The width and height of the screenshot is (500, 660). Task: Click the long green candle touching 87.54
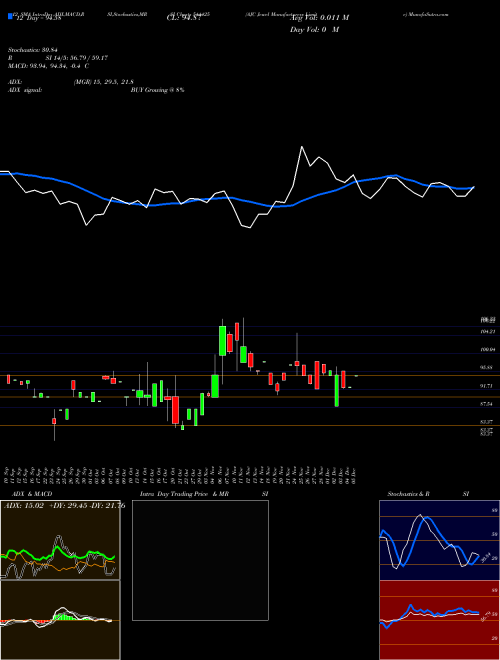[337, 391]
